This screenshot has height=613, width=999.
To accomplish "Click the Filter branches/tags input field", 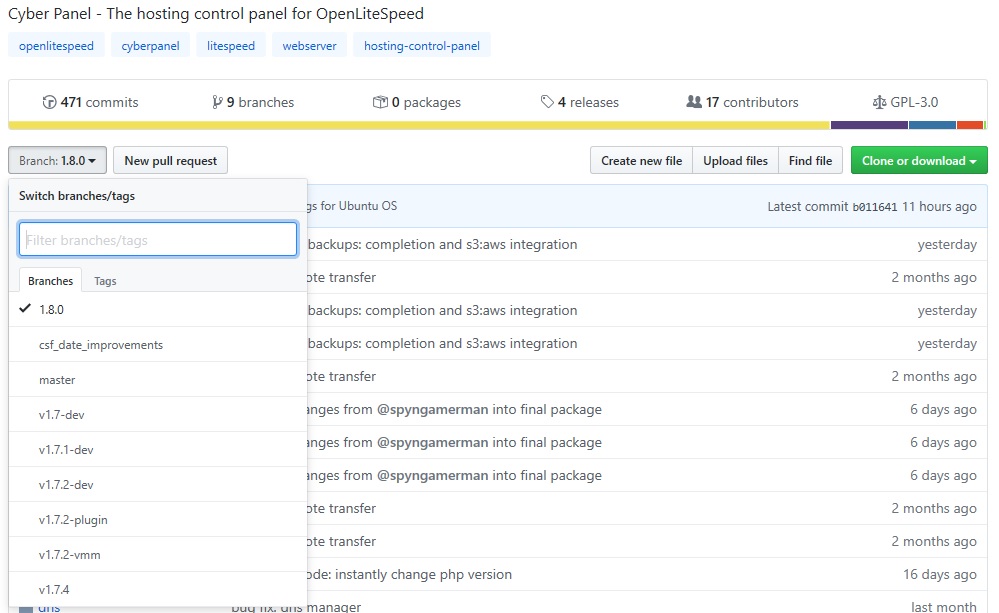I will (x=157, y=239).
